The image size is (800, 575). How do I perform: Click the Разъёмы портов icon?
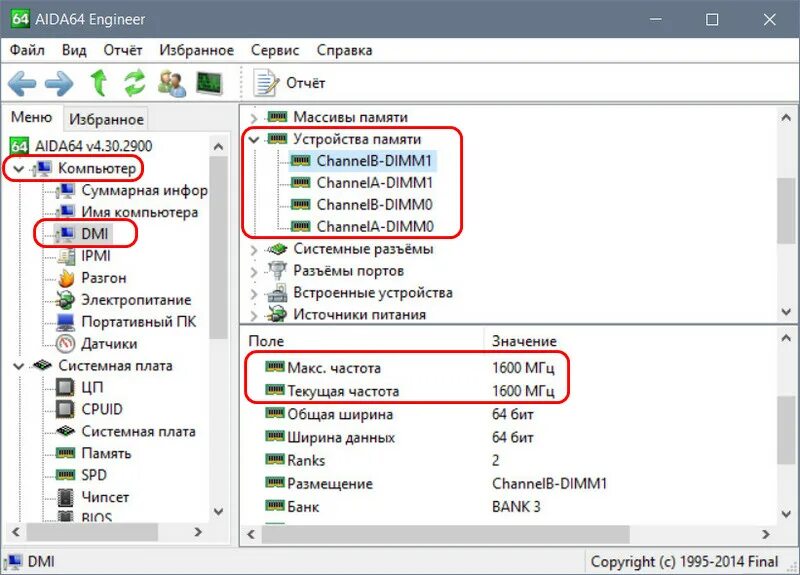coord(278,270)
